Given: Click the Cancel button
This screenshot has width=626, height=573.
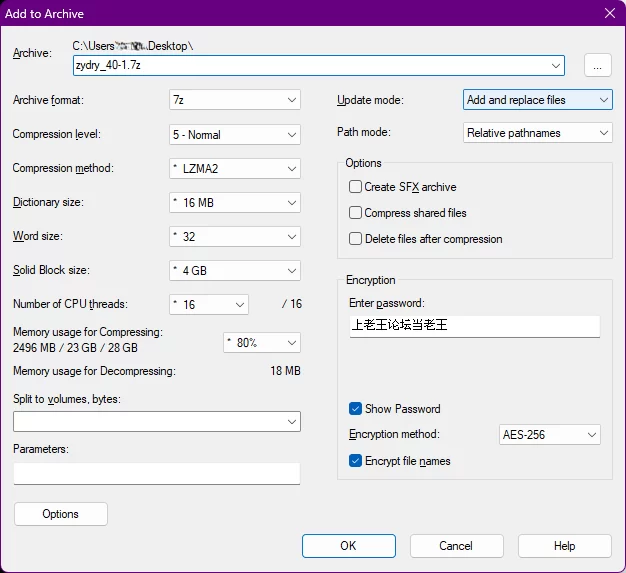Looking at the screenshot, I should (x=456, y=546).
